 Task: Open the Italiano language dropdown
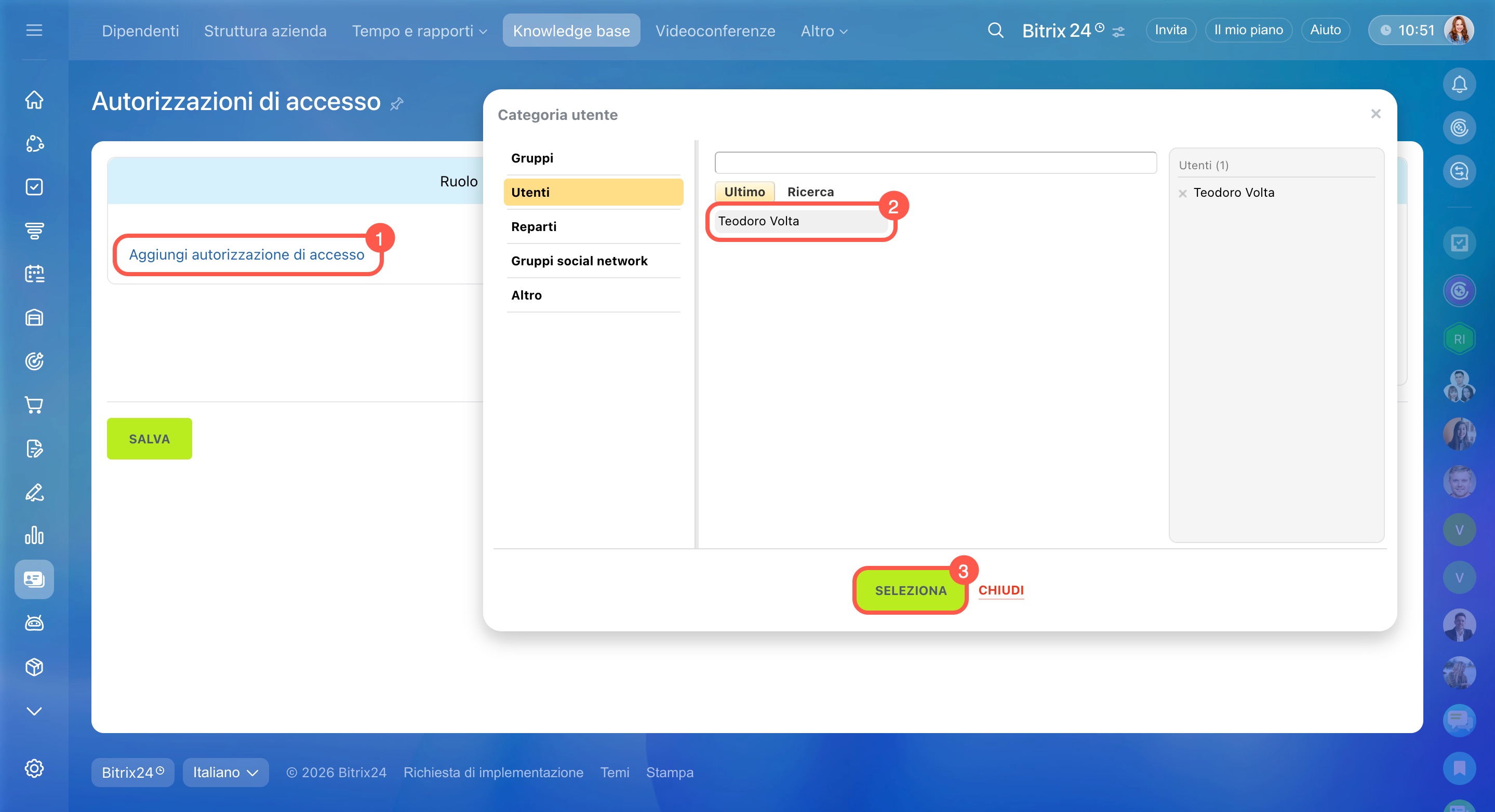[225, 773]
